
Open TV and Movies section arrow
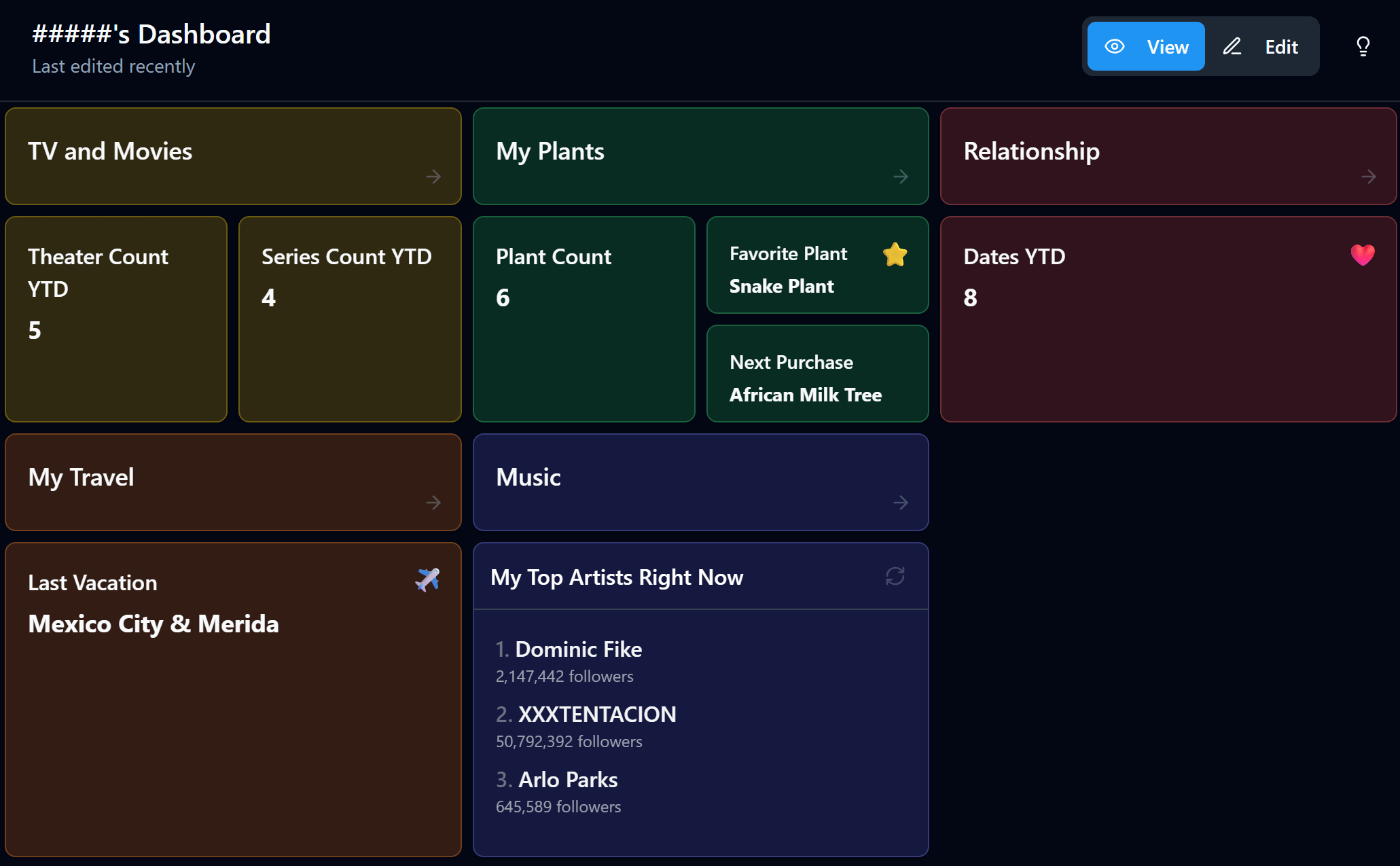pos(433,177)
